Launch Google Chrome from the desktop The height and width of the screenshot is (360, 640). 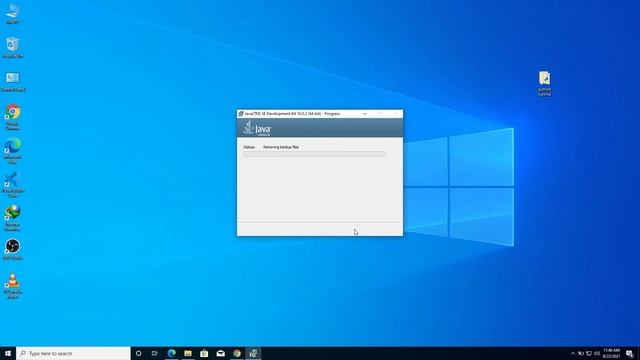(x=13, y=117)
